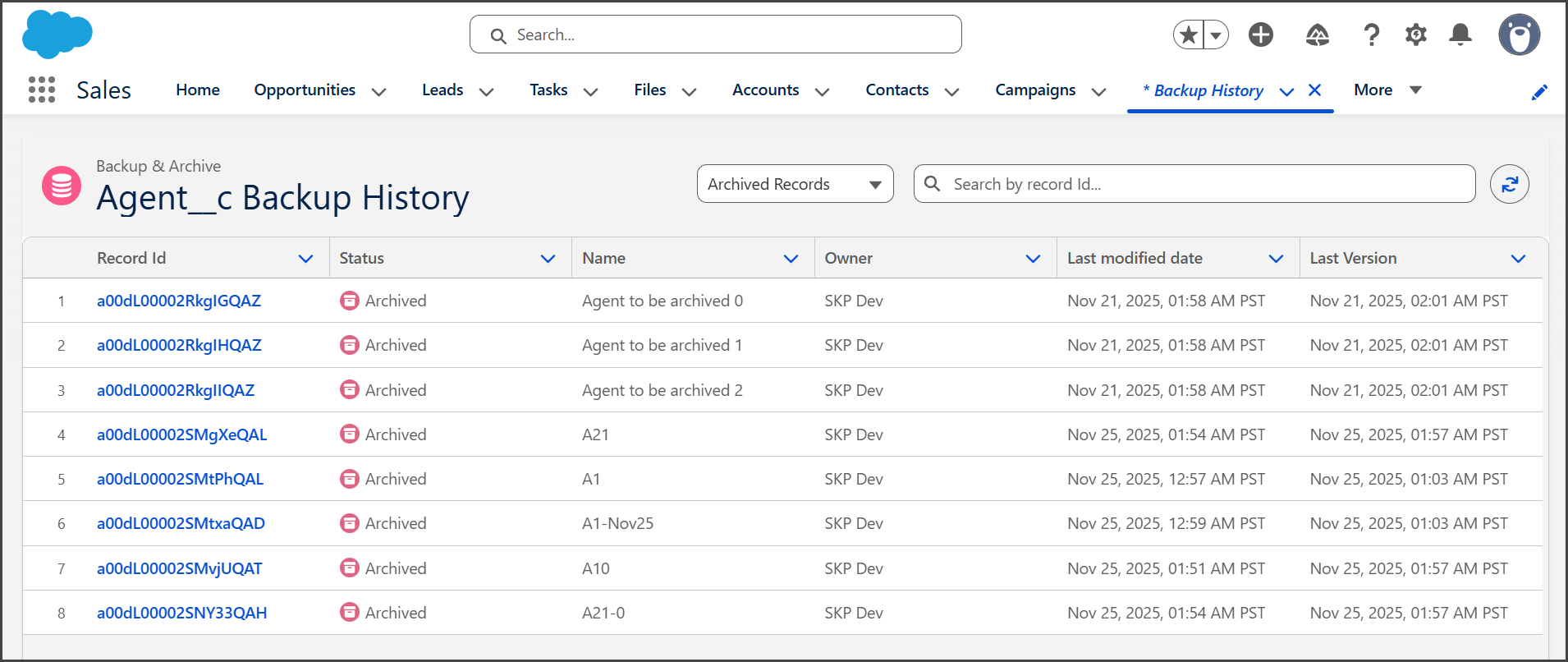
Task: Open the Trailhead guidance icon
Action: 1317,34
